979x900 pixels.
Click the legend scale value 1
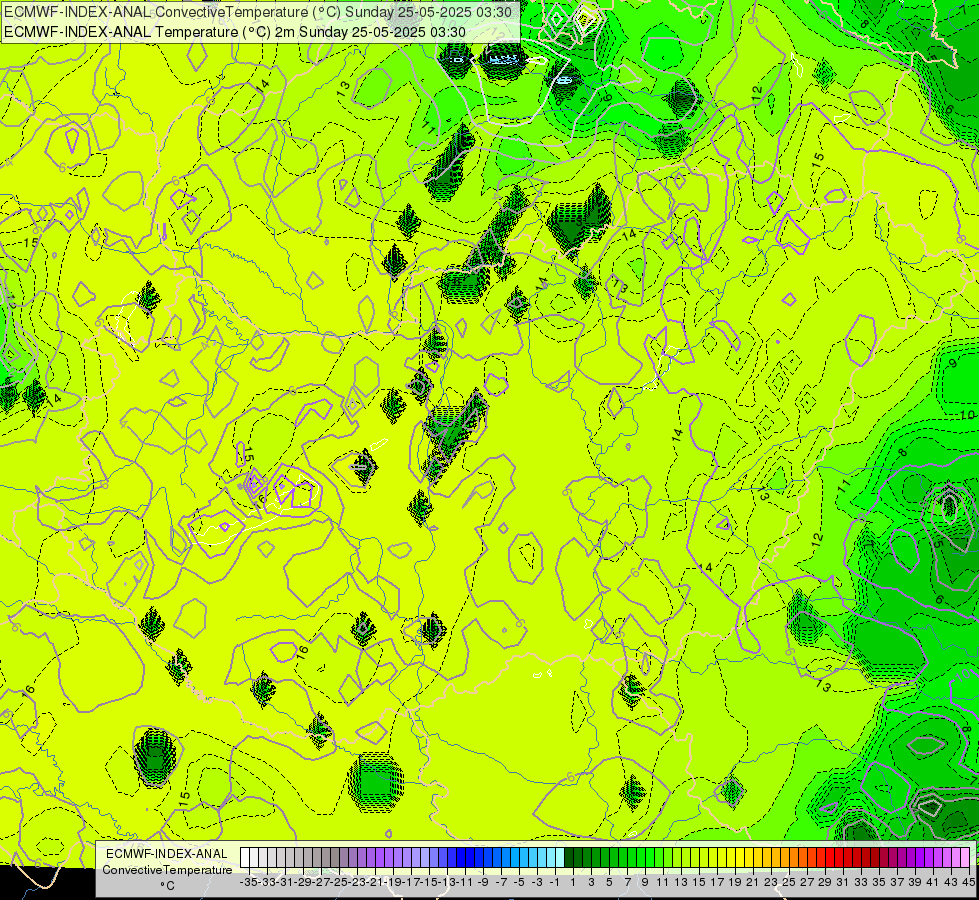click(573, 882)
